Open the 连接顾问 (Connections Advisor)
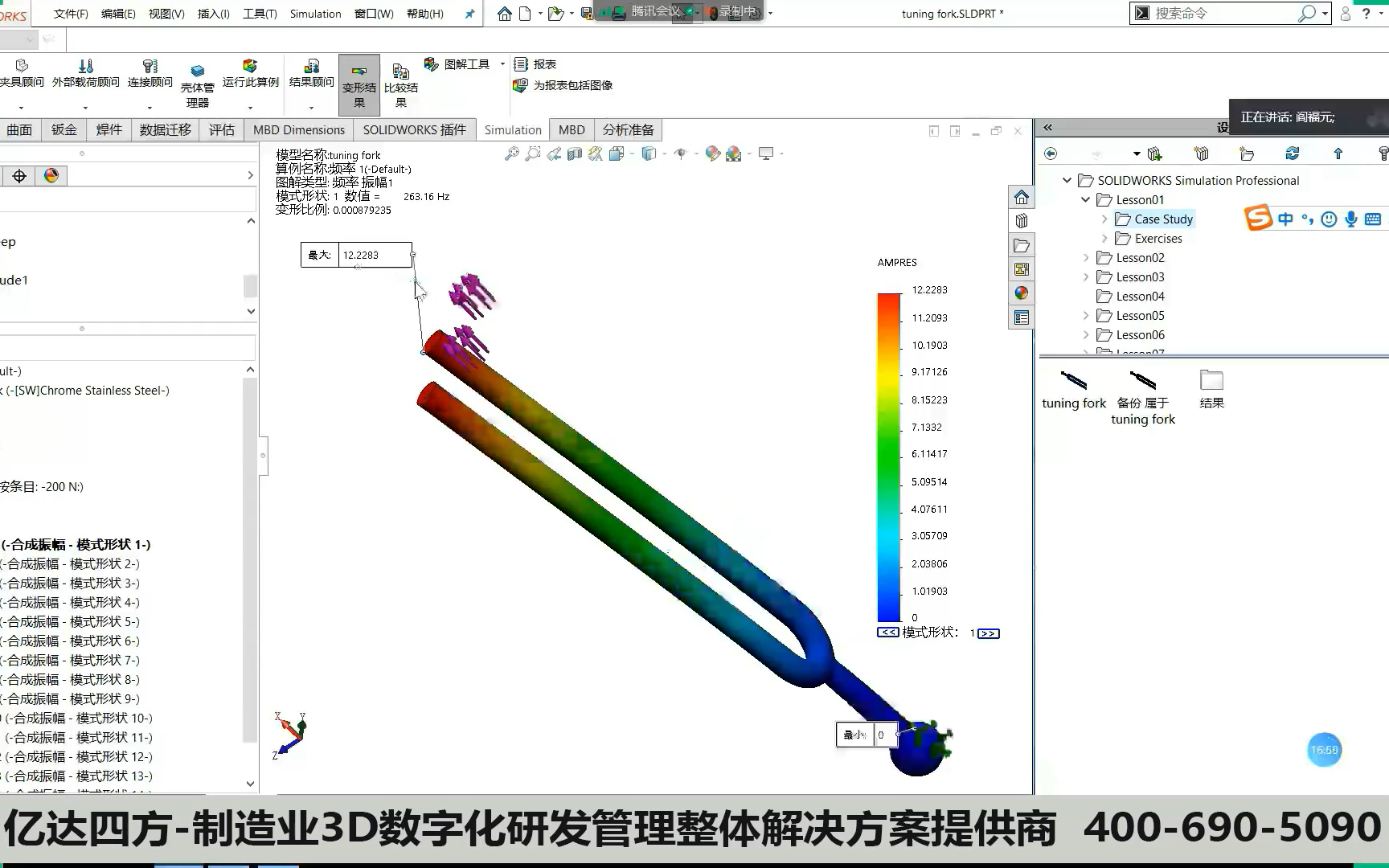 click(x=150, y=72)
